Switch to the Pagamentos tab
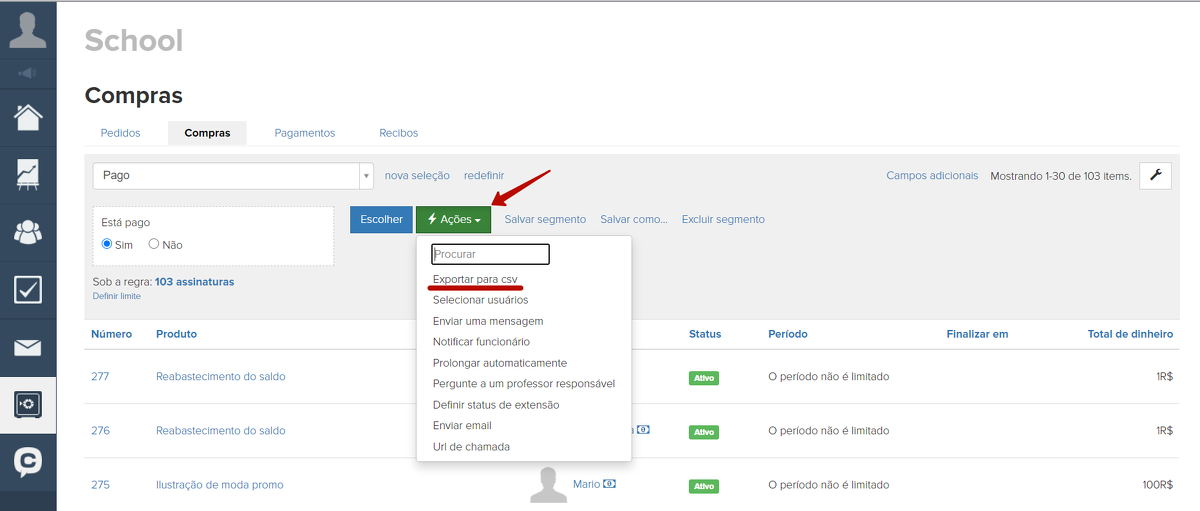The width and height of the screenshot is (1200, 511). (304, 133)
